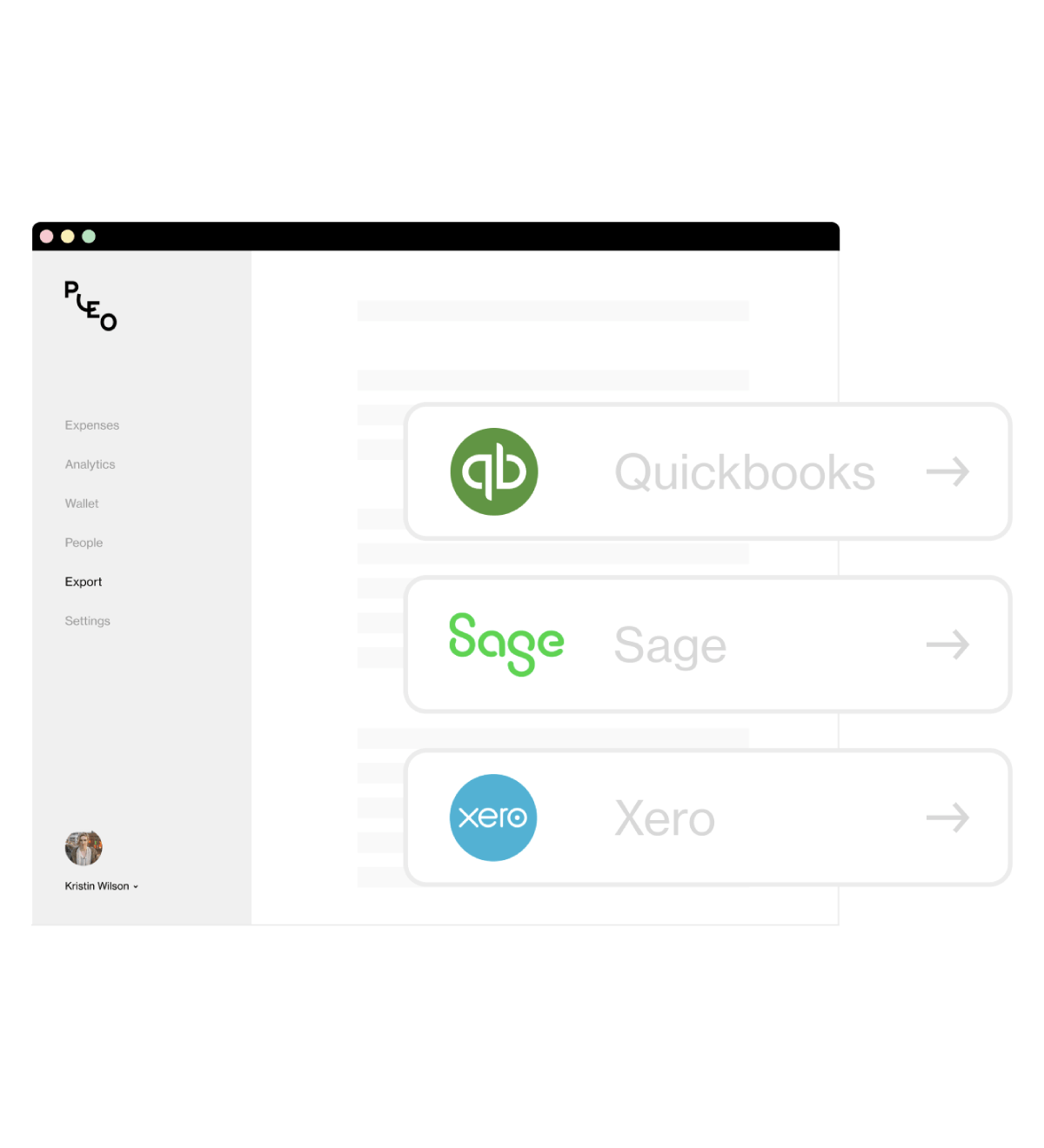Choose Sage integration label
Screen dimensions: 1044x1148
[670, 646]
